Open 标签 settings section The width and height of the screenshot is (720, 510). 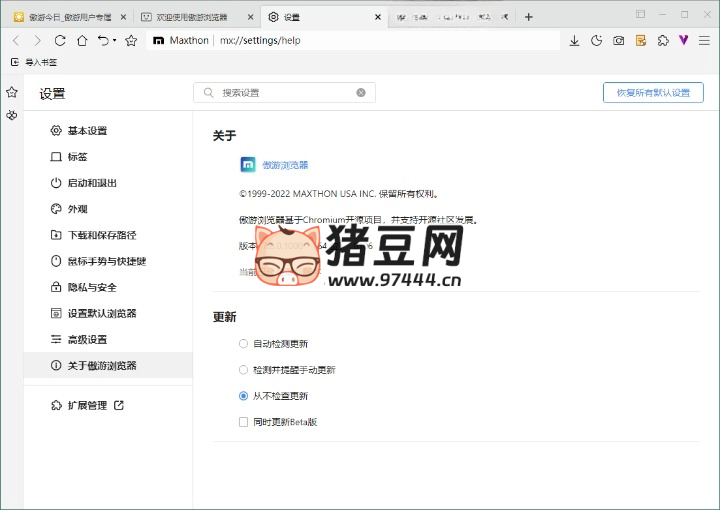(108, 157)
